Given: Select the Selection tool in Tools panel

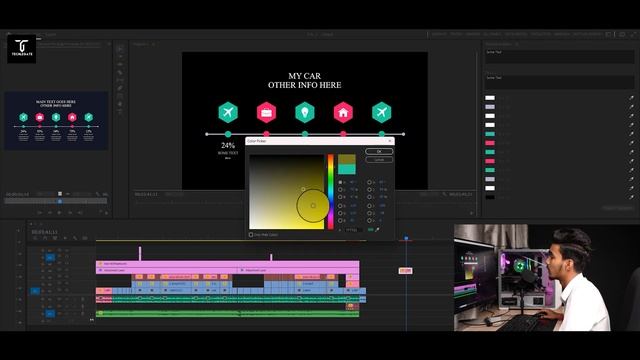Looking at the screenshot, I should (x=120, y=49).
